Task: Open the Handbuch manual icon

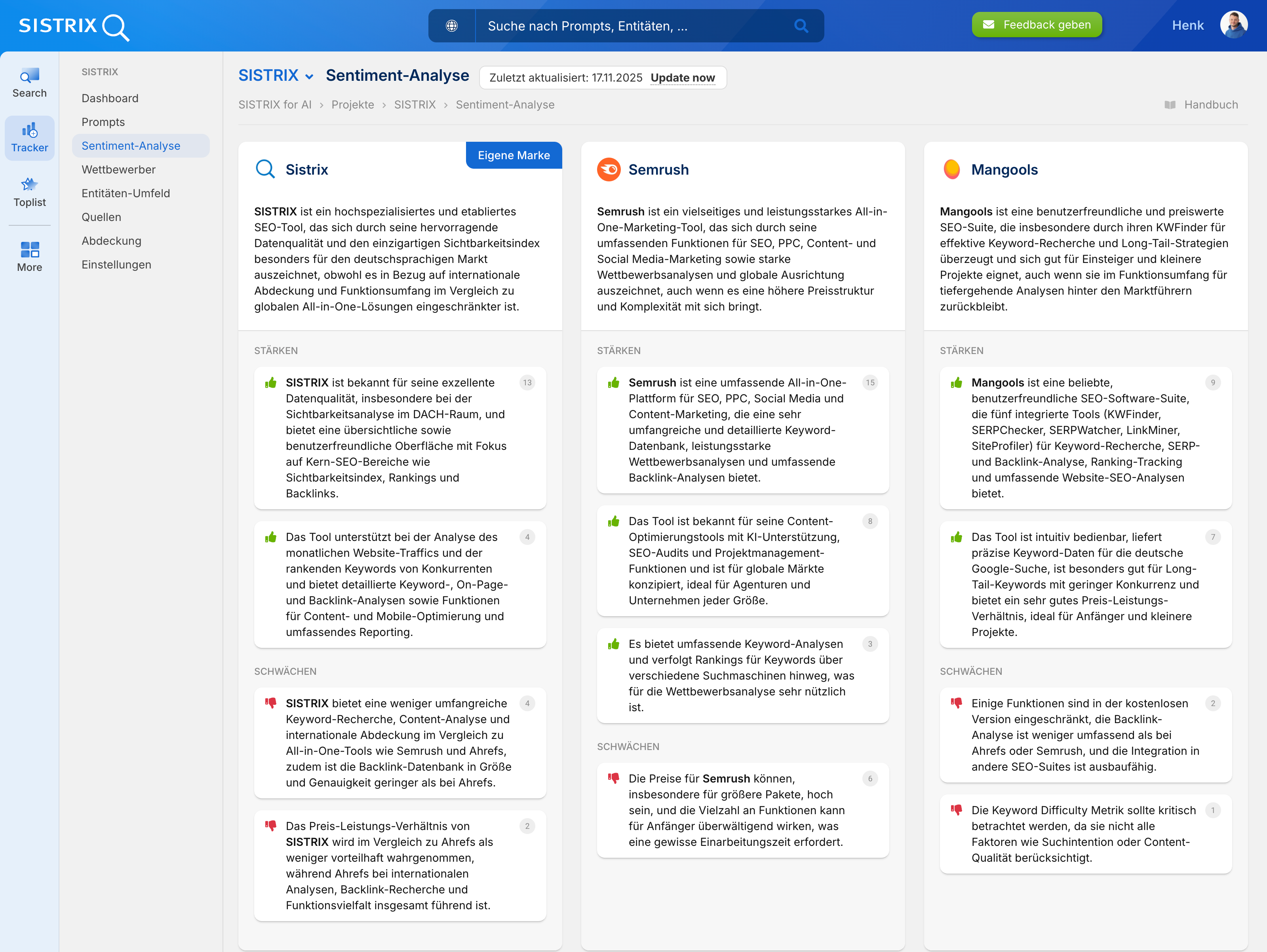Action: click(1171, 104)
